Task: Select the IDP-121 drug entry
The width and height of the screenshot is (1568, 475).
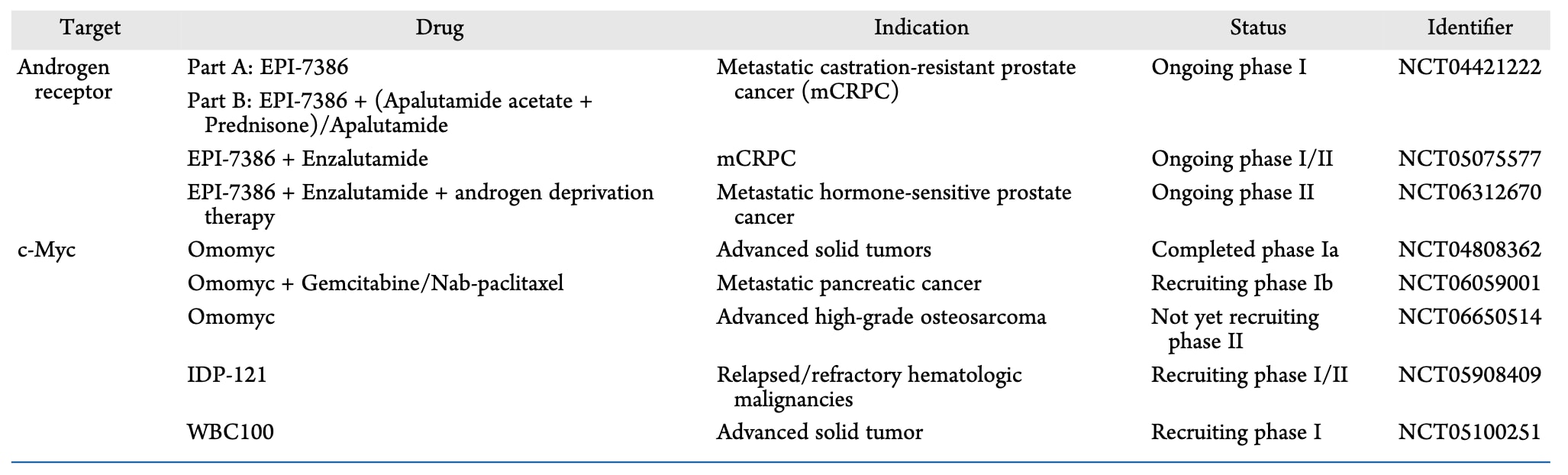Action: [227, 375]
